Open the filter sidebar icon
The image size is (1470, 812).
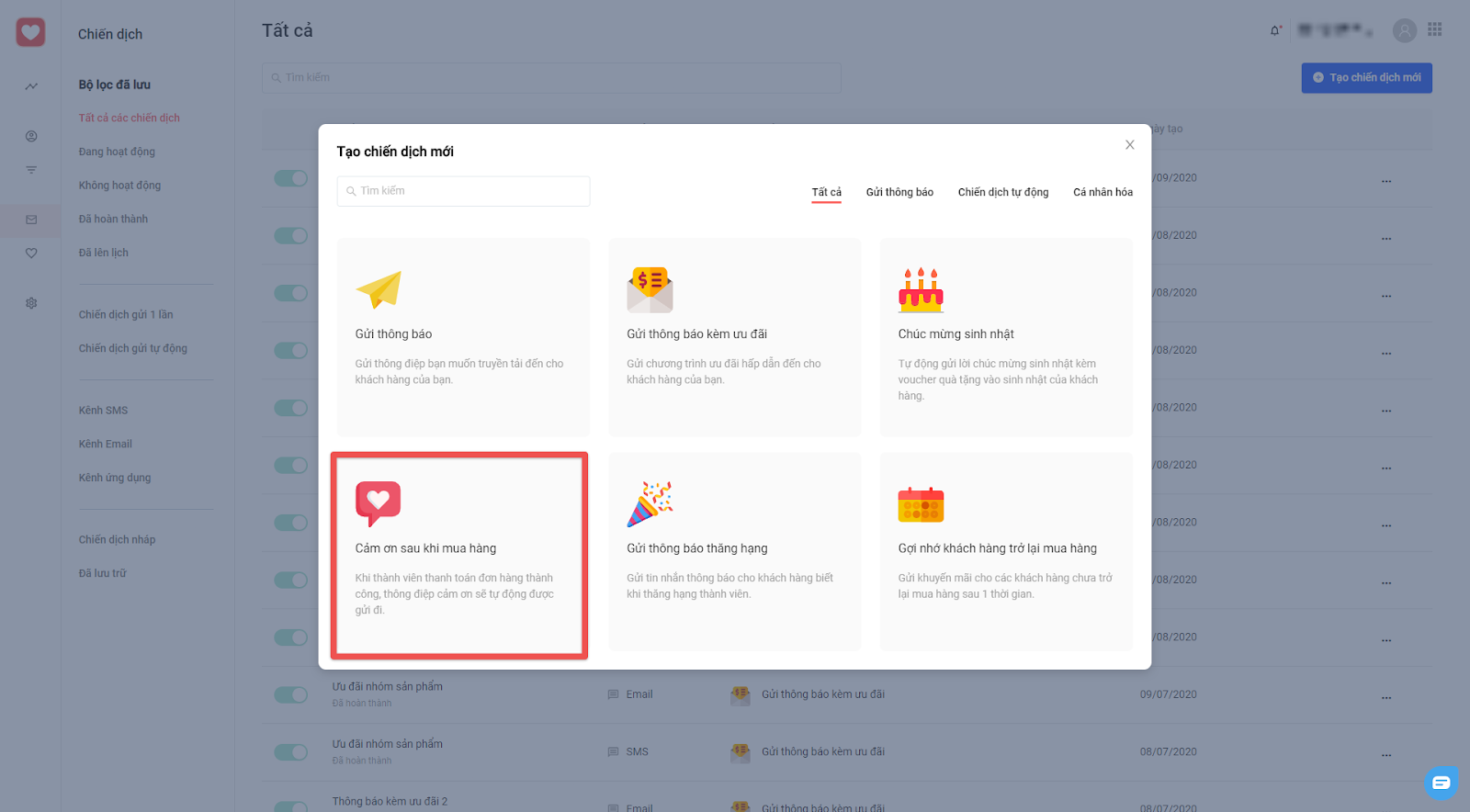coord(31,170)
